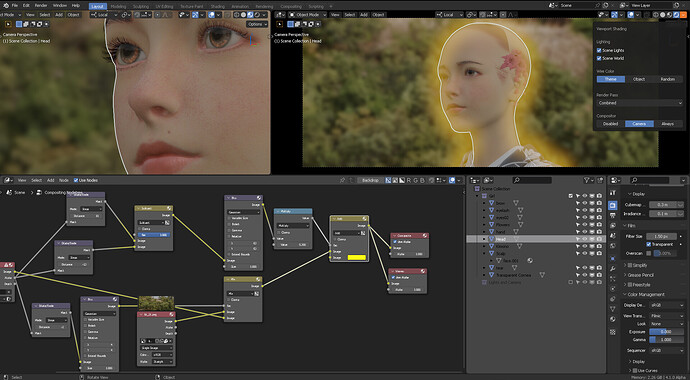Screen dimensions: 690x380
Task: Open the Render properties tab icon
Action: (613, 205)
